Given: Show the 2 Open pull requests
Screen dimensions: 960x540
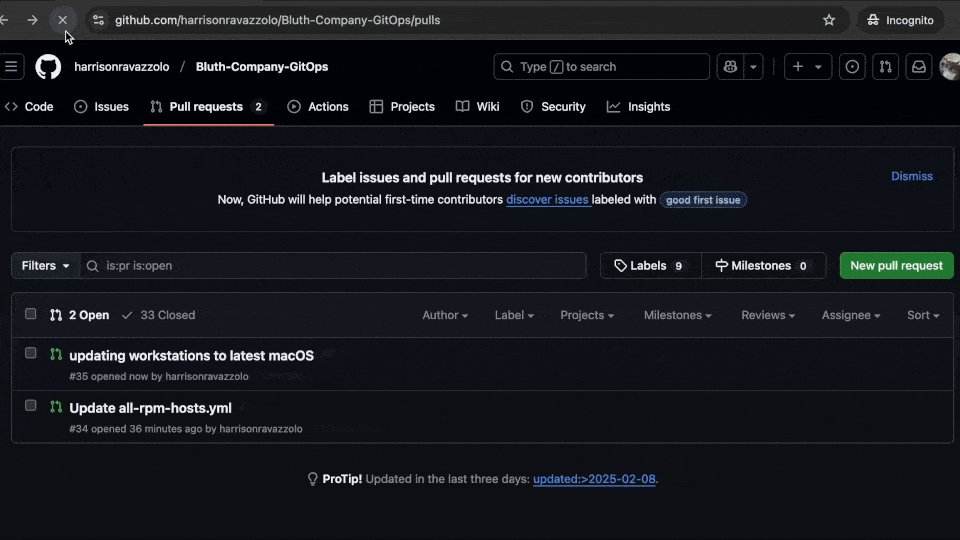Looking at the screenshot, I should pyautogui.click(x=80, y=315).
